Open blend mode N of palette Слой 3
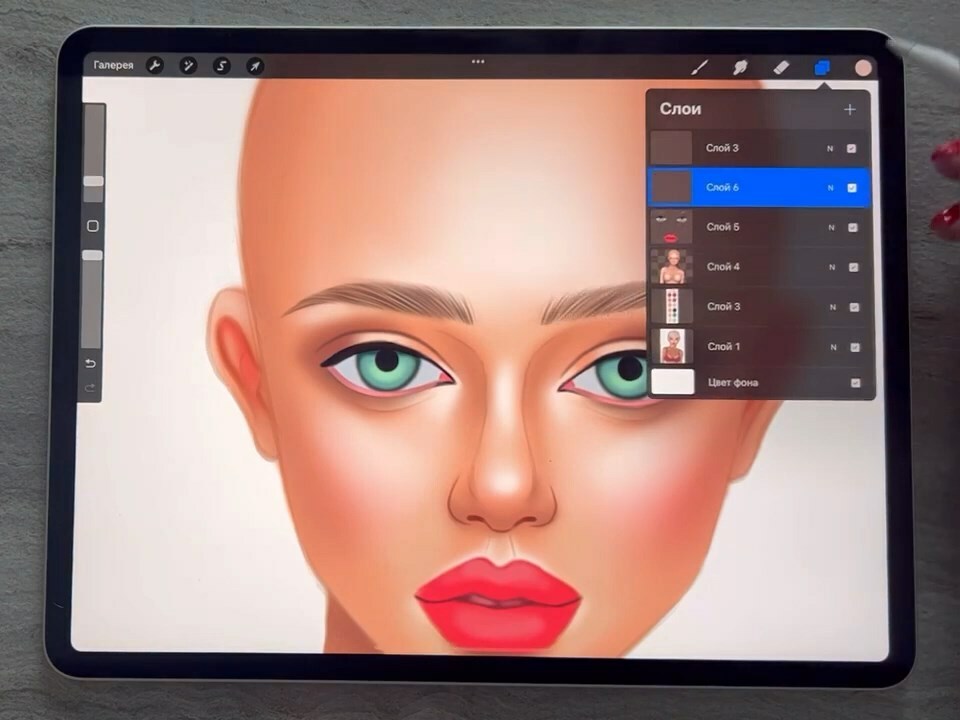Viewport: 960px width, 720px height. pos(833,307)
